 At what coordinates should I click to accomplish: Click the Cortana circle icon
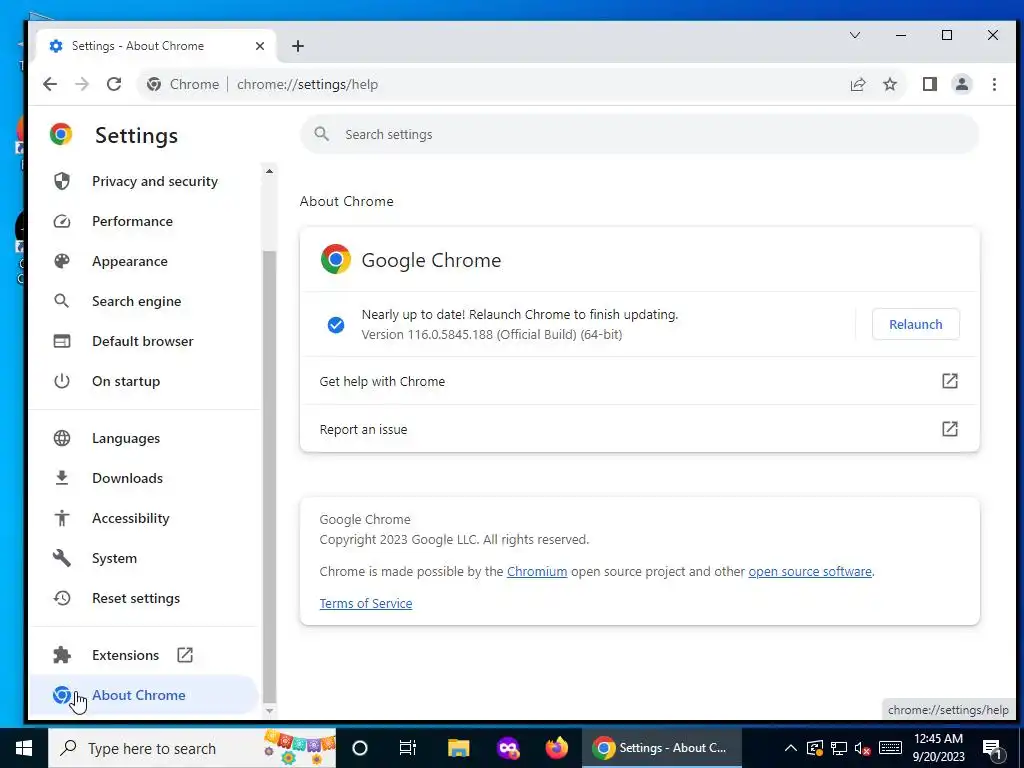[360, 748]
